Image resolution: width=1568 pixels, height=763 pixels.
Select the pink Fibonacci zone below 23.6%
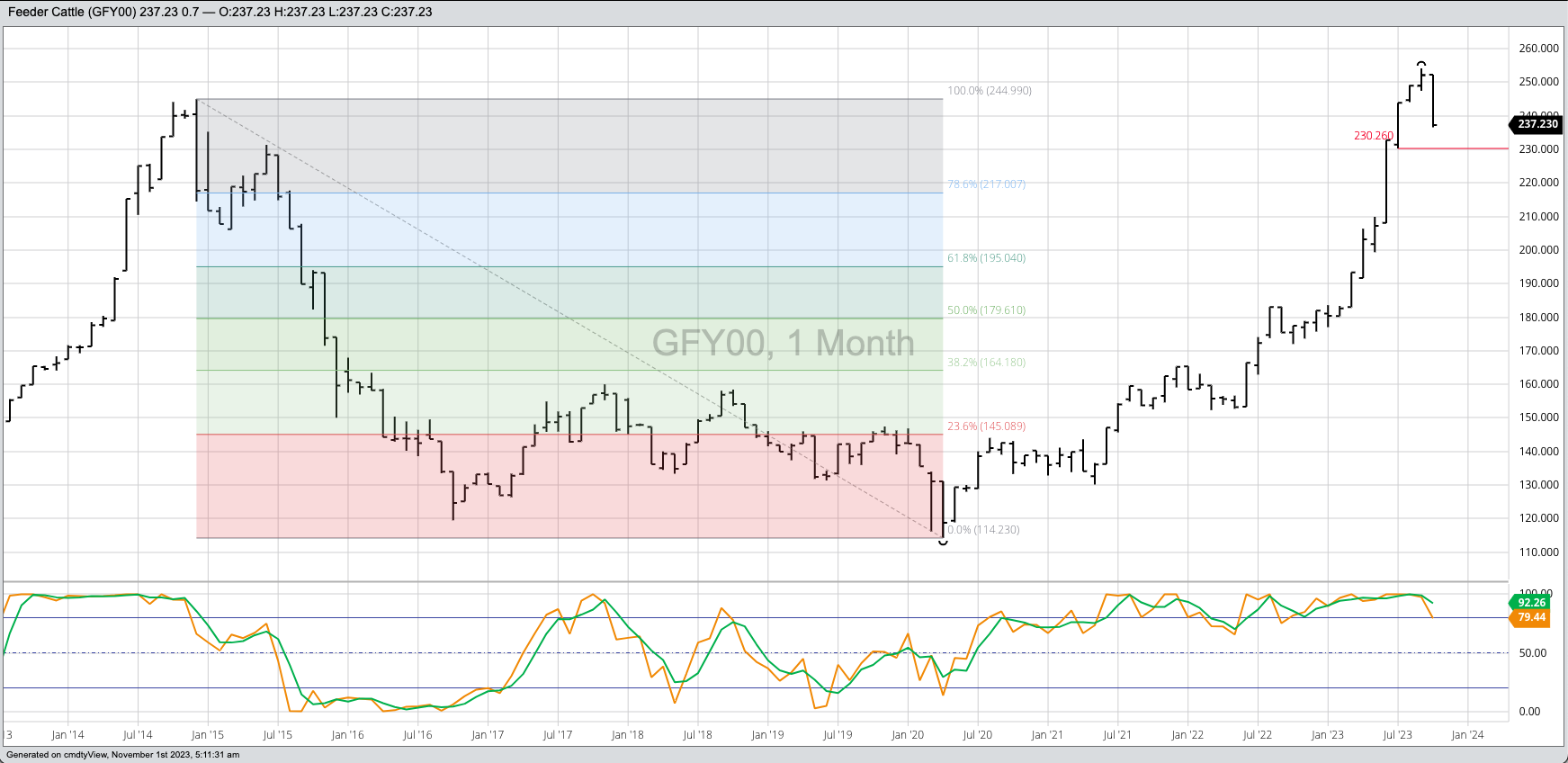pyautogui.click(x=567, y=490)
